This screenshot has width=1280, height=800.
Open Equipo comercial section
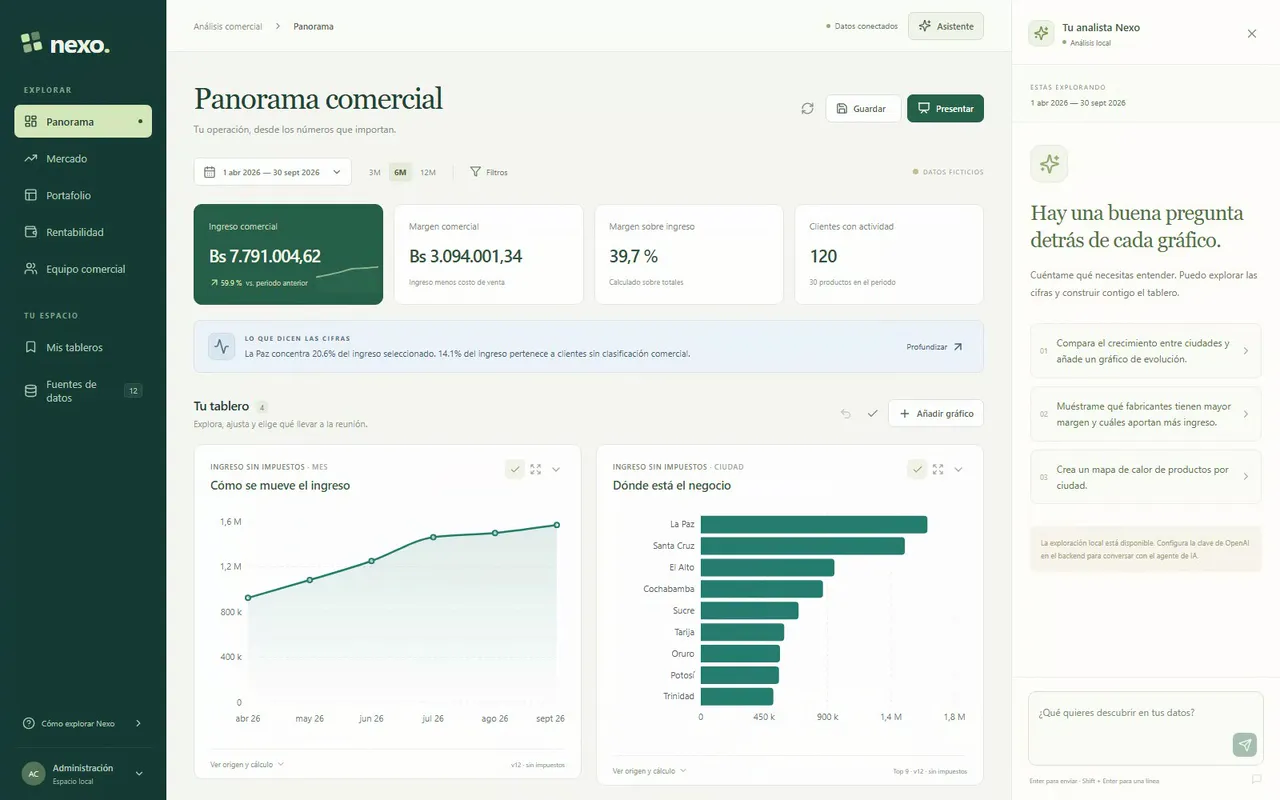(83, 269)
